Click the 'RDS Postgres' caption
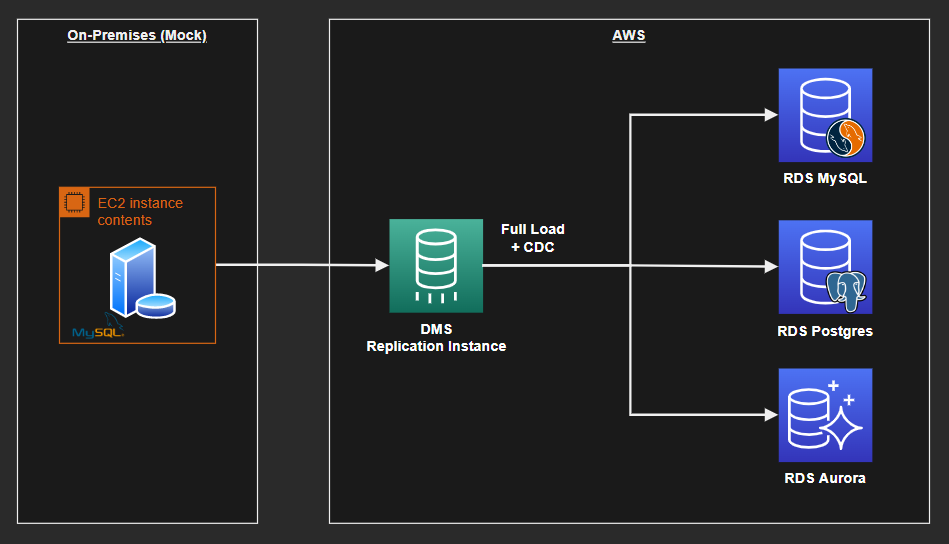Viewport: 949px width, 544px height. [x=825, y=331]
